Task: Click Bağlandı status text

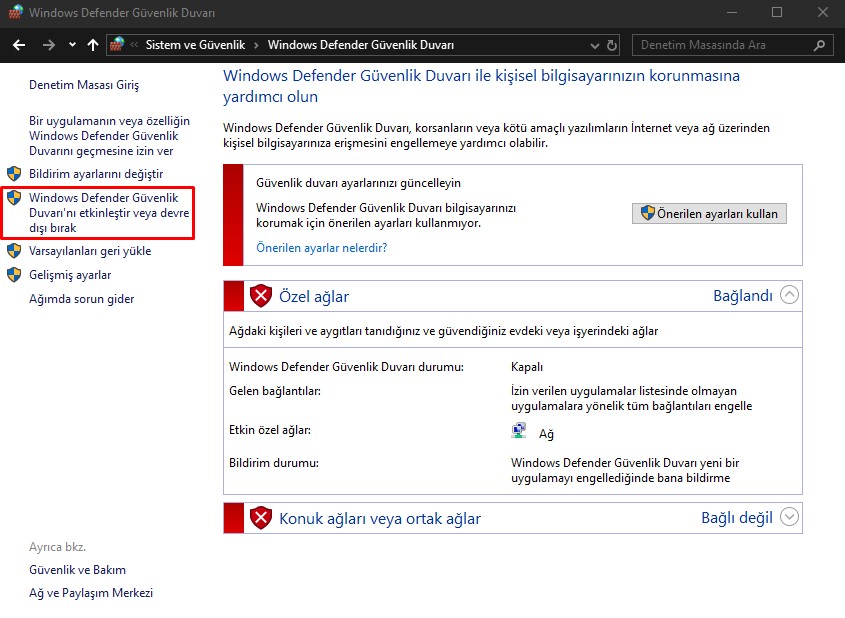Action: coord(743,296)
